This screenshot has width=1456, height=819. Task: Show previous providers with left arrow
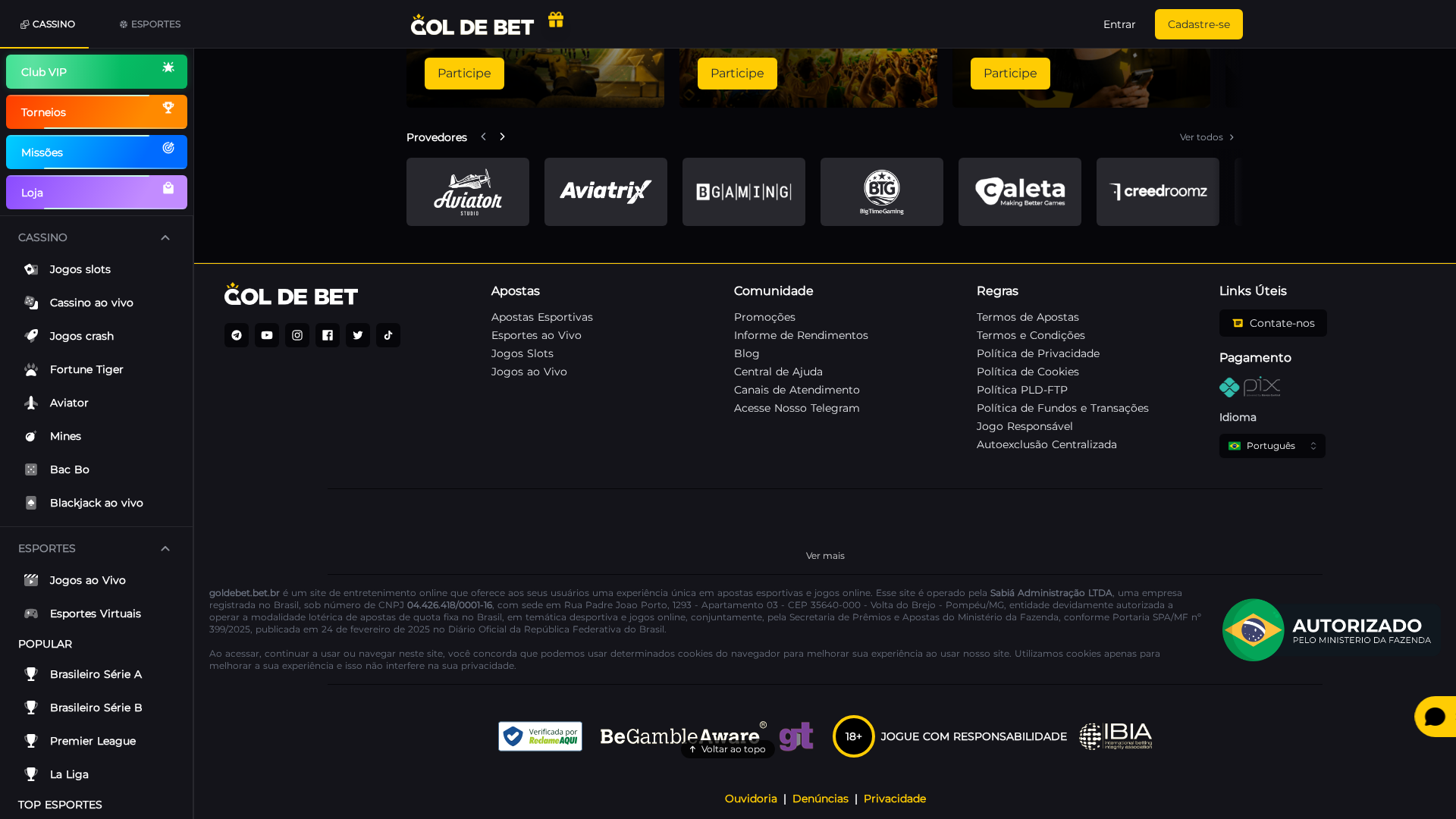coord(483,137)
